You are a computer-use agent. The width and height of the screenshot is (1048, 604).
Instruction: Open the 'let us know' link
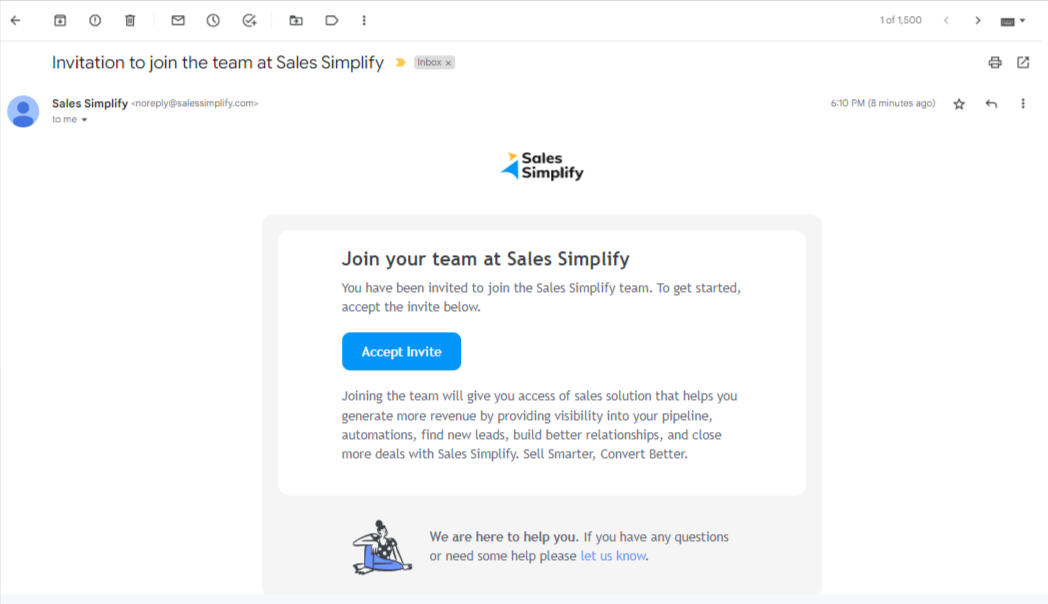tap(613, 556)
